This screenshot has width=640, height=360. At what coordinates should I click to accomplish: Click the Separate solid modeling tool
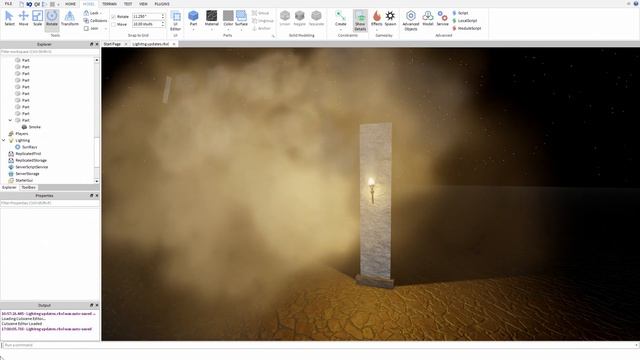coord(316,18)
